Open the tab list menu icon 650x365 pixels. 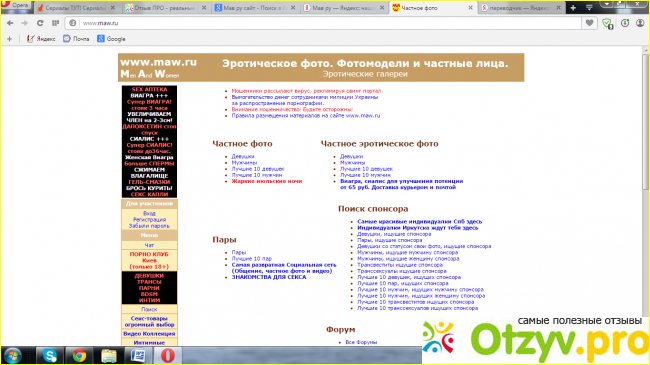coord(589,7)
